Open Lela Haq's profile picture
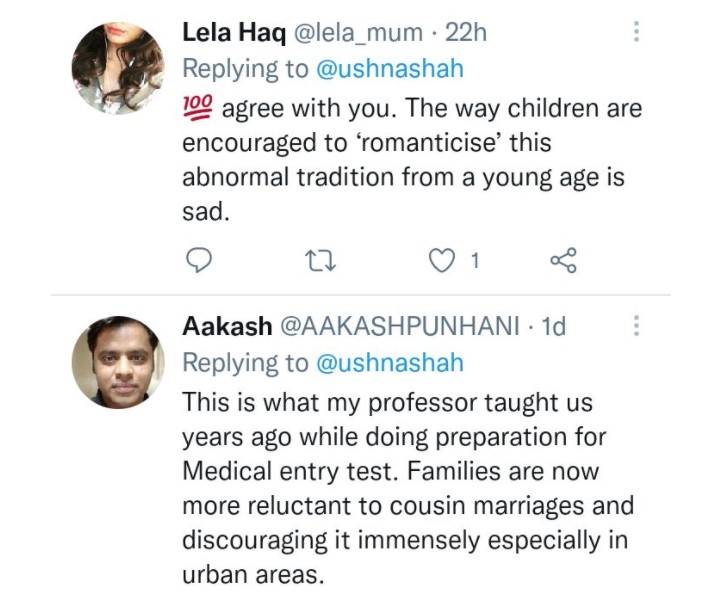 click(x=118, y=68)
